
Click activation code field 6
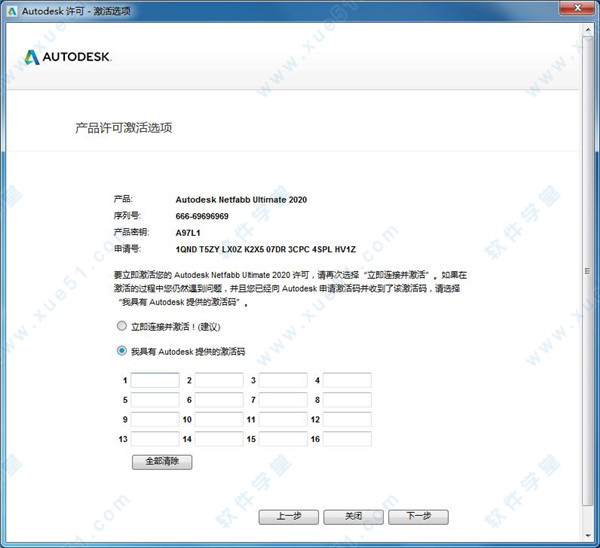219,400
